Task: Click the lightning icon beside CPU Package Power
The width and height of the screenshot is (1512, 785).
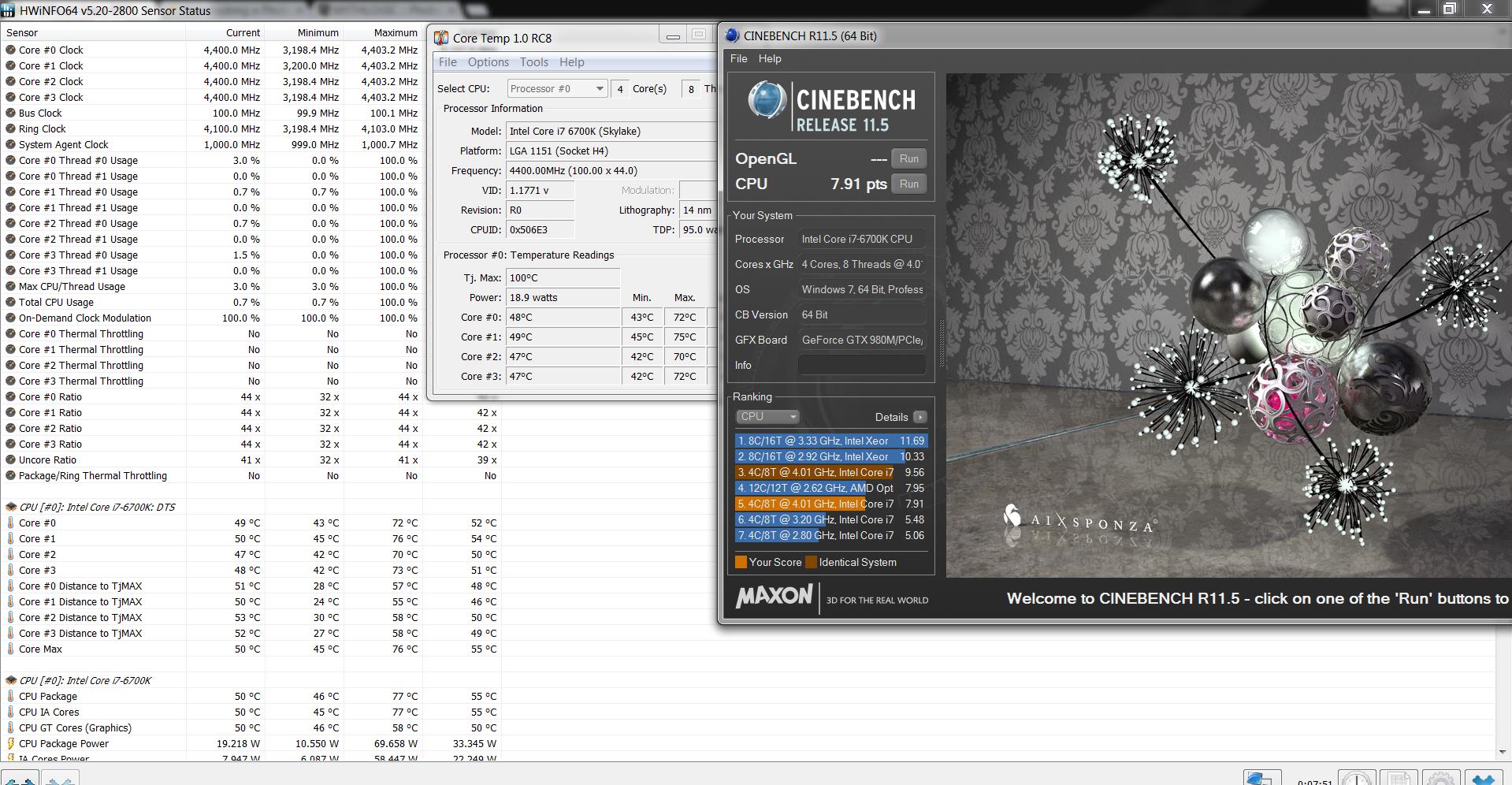Action: (x=10, y=743)
